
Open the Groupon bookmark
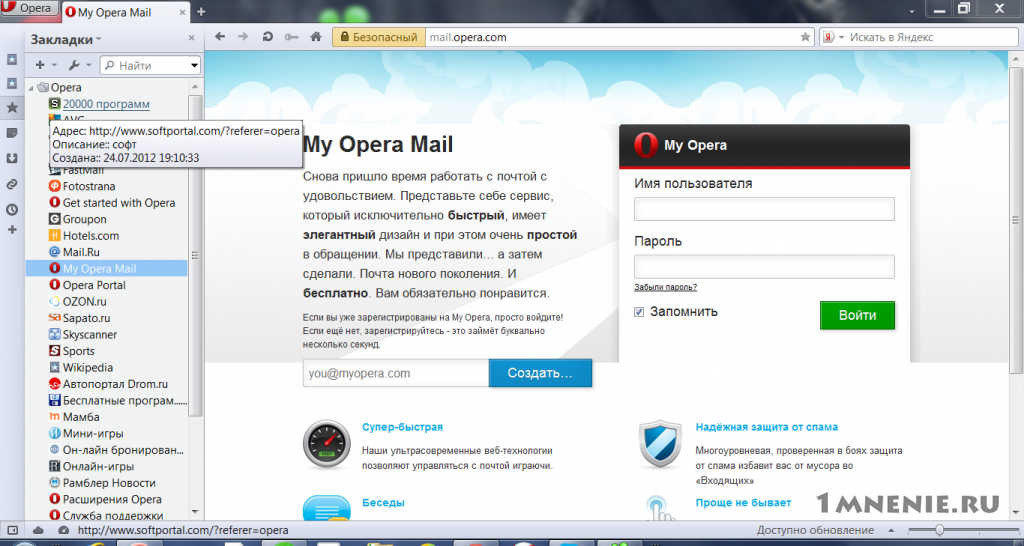84,219
